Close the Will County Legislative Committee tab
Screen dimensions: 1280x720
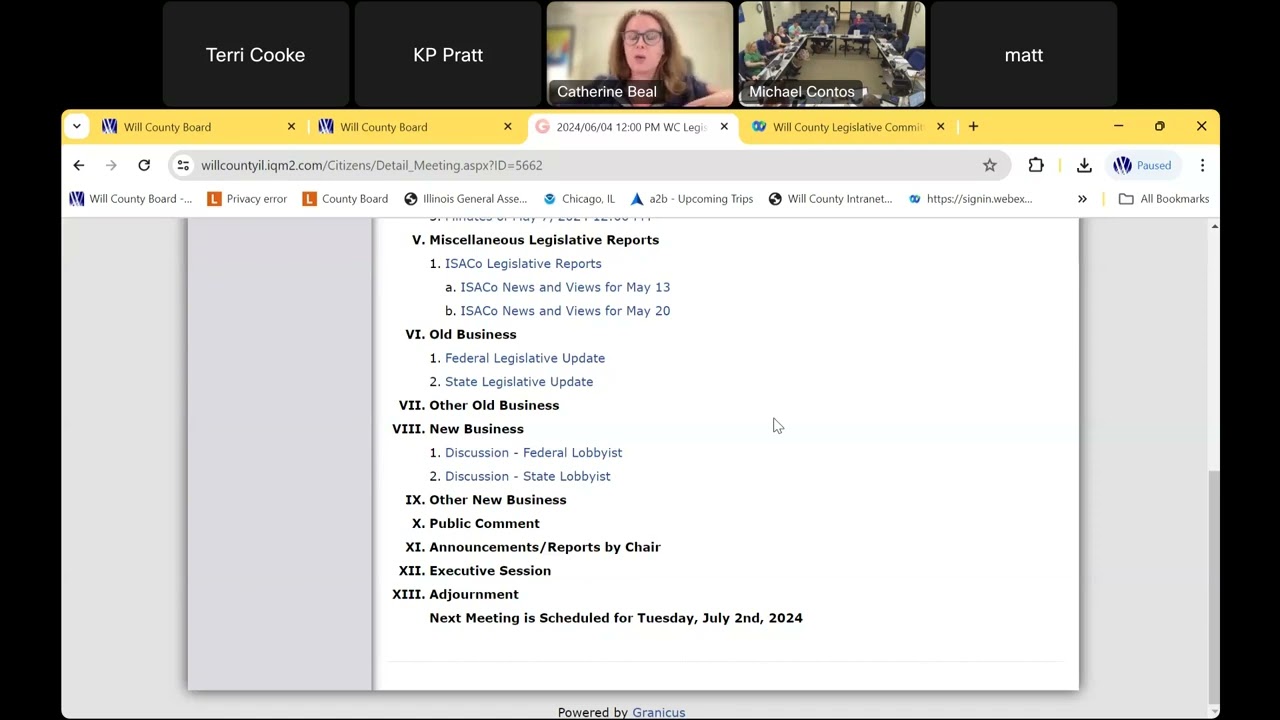[x=940, y=126]
